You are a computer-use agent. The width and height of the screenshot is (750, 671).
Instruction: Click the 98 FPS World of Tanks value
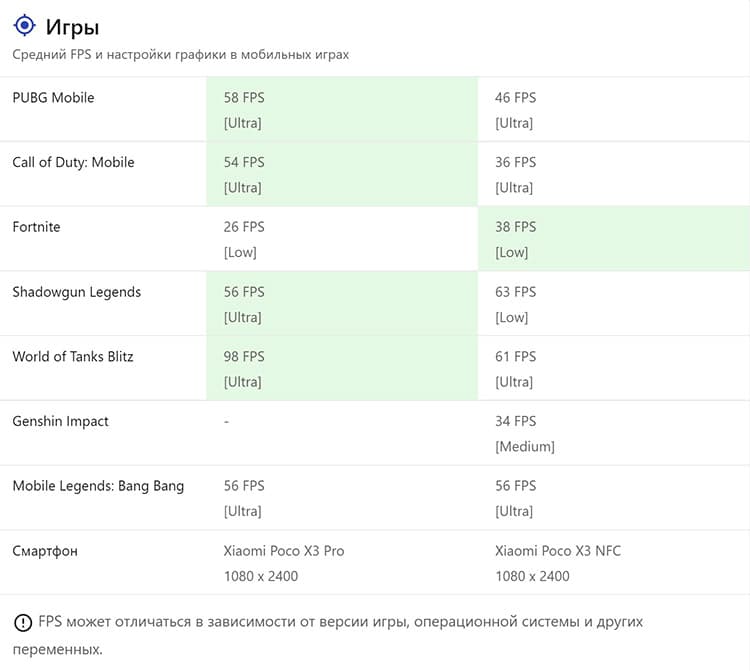244,356
